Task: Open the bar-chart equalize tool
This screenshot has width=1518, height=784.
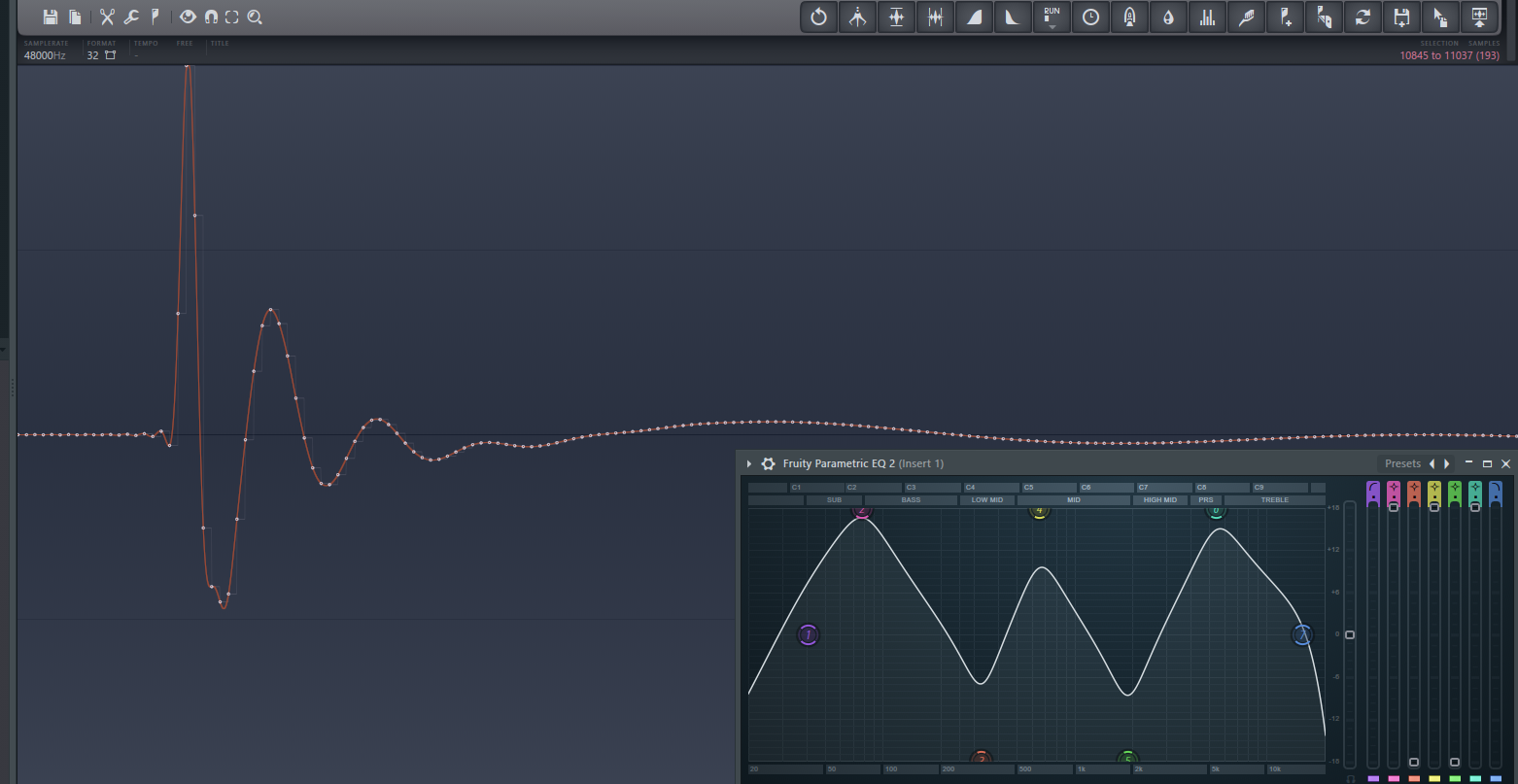Action: click(x=1207, y=17)
